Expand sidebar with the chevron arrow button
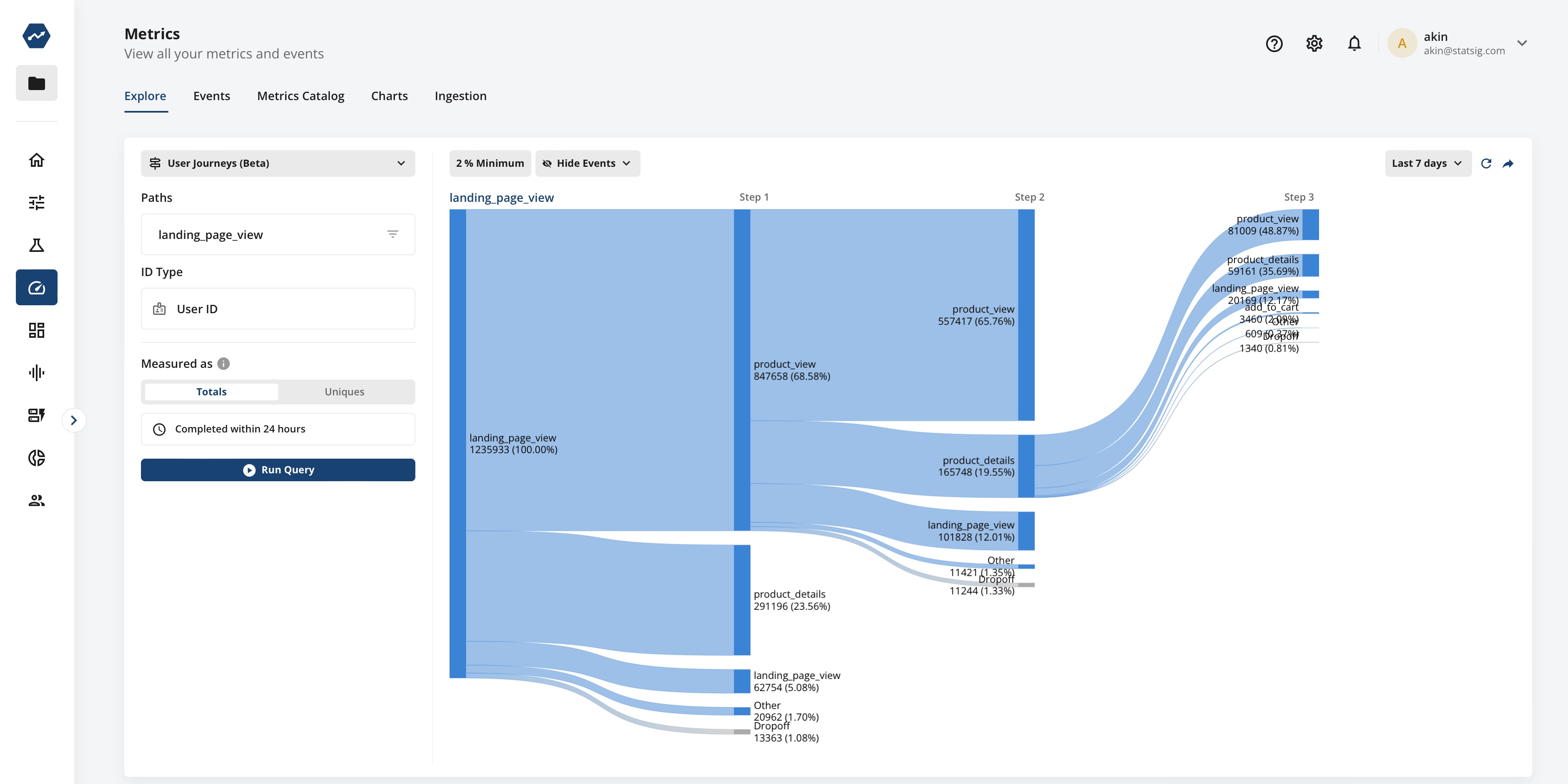Image resolution: width=1568 pixels, height=784 pixels. click(74, 420)
